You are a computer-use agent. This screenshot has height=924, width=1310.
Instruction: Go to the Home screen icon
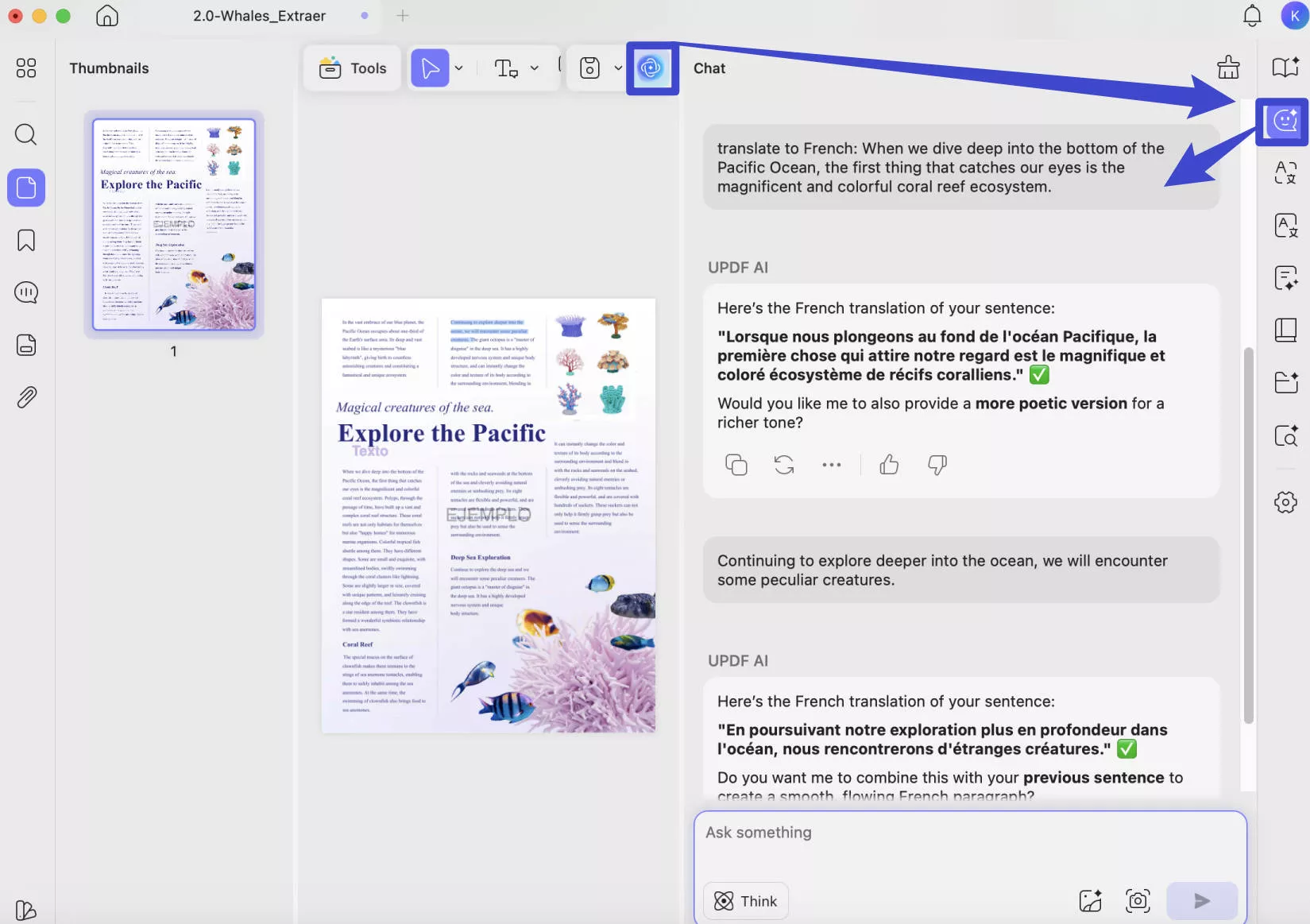(106, 16)
